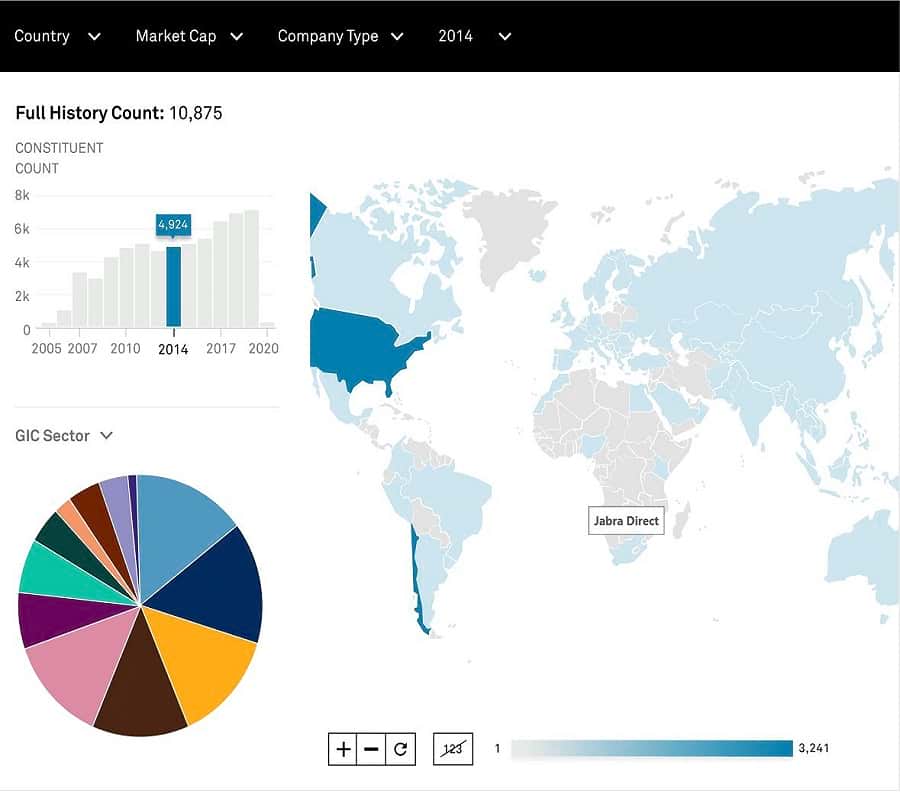Open the Country dropdown
Viewport: 900px width, 792px height.
(x=57, y=36)
